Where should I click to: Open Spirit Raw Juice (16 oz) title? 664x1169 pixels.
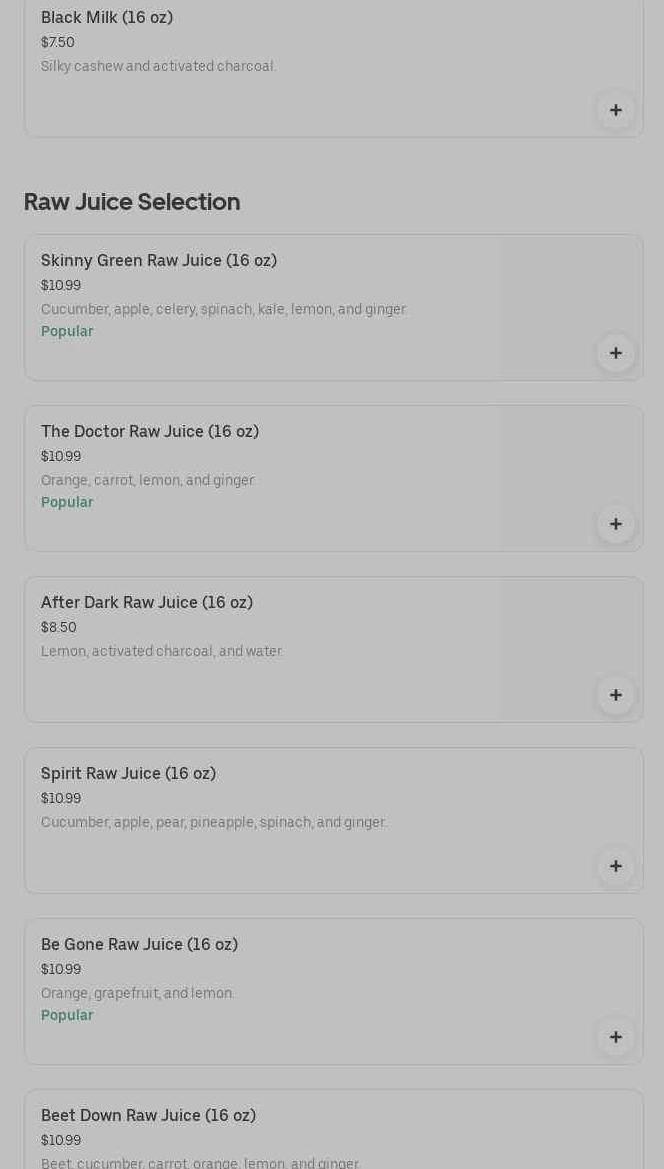click(128, 774)
